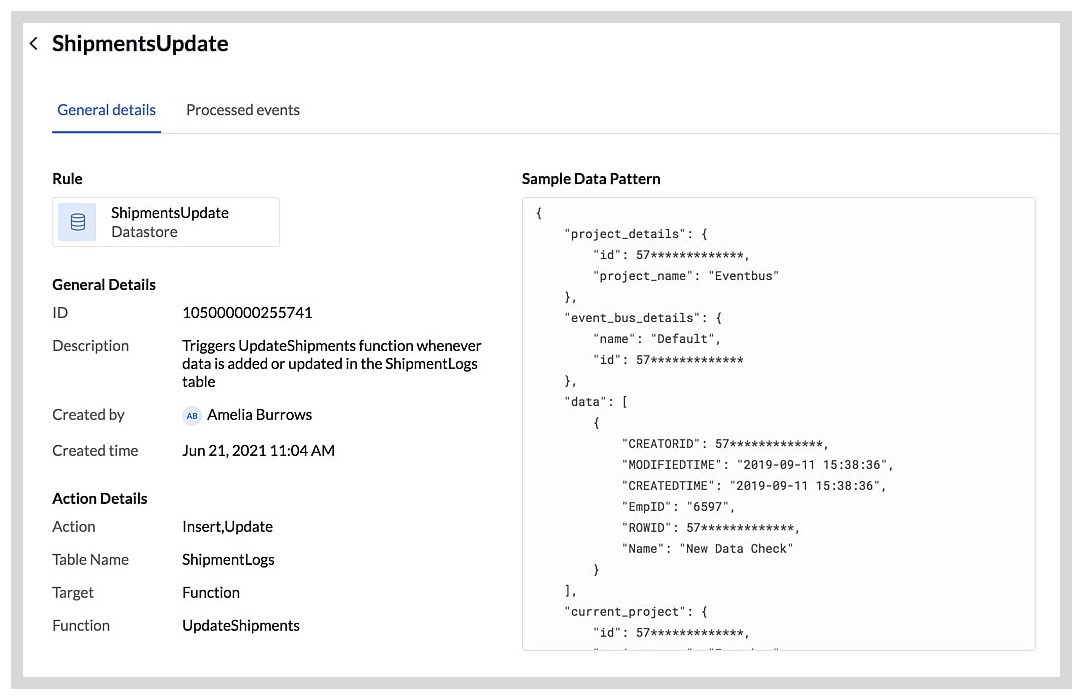Click the UpdateShipments function value
Image resolution: width=1083 pixels, height=700 pixels.
click(x=241, y=625)
